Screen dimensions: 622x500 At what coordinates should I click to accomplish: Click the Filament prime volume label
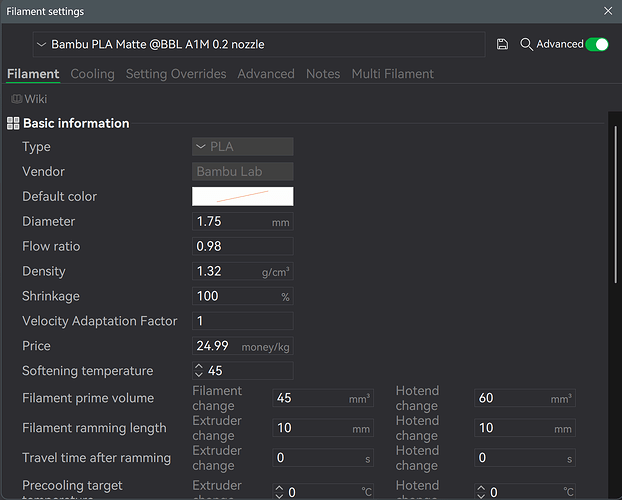tap(88, 398)
